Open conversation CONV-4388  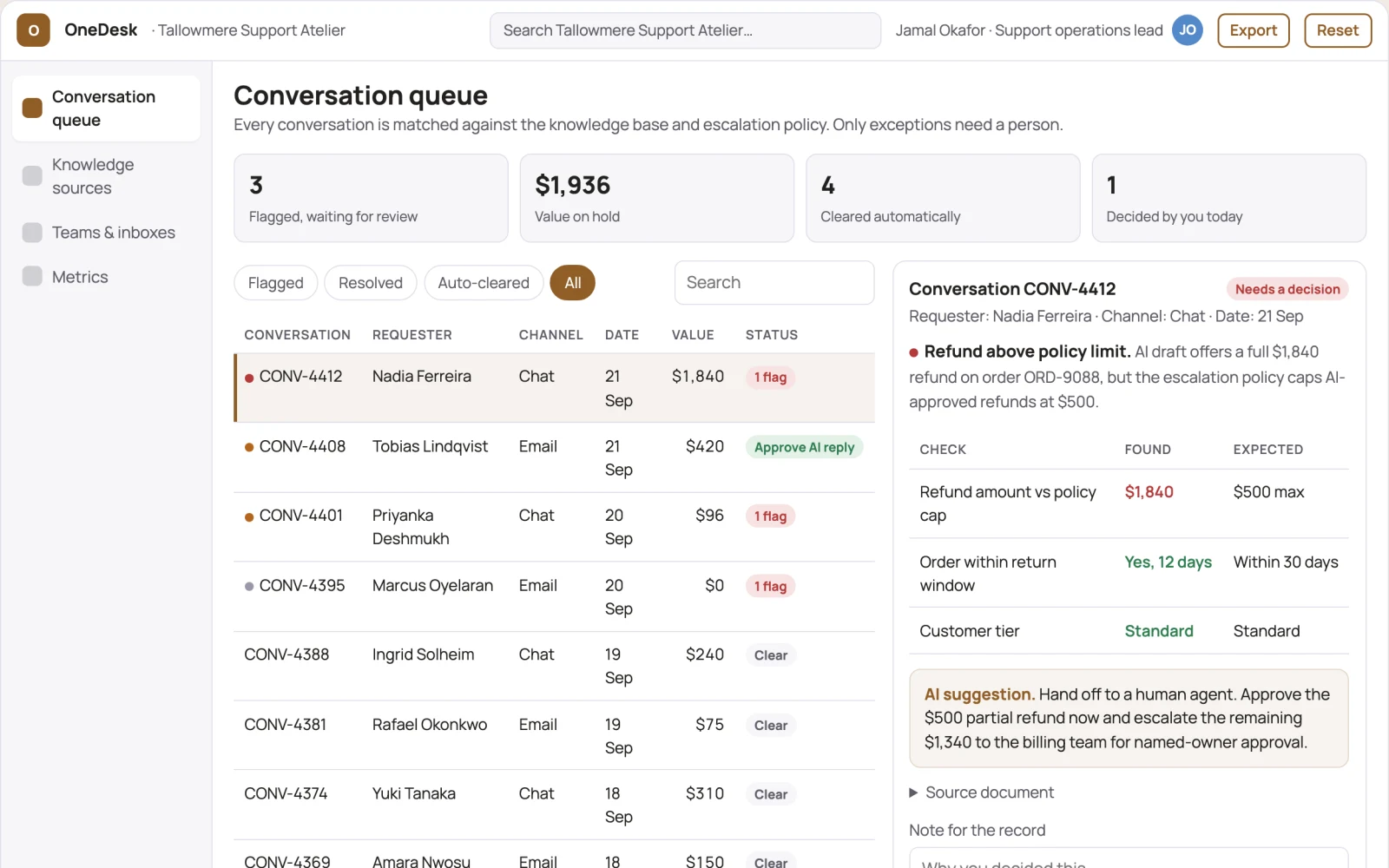tap(555, 666)
